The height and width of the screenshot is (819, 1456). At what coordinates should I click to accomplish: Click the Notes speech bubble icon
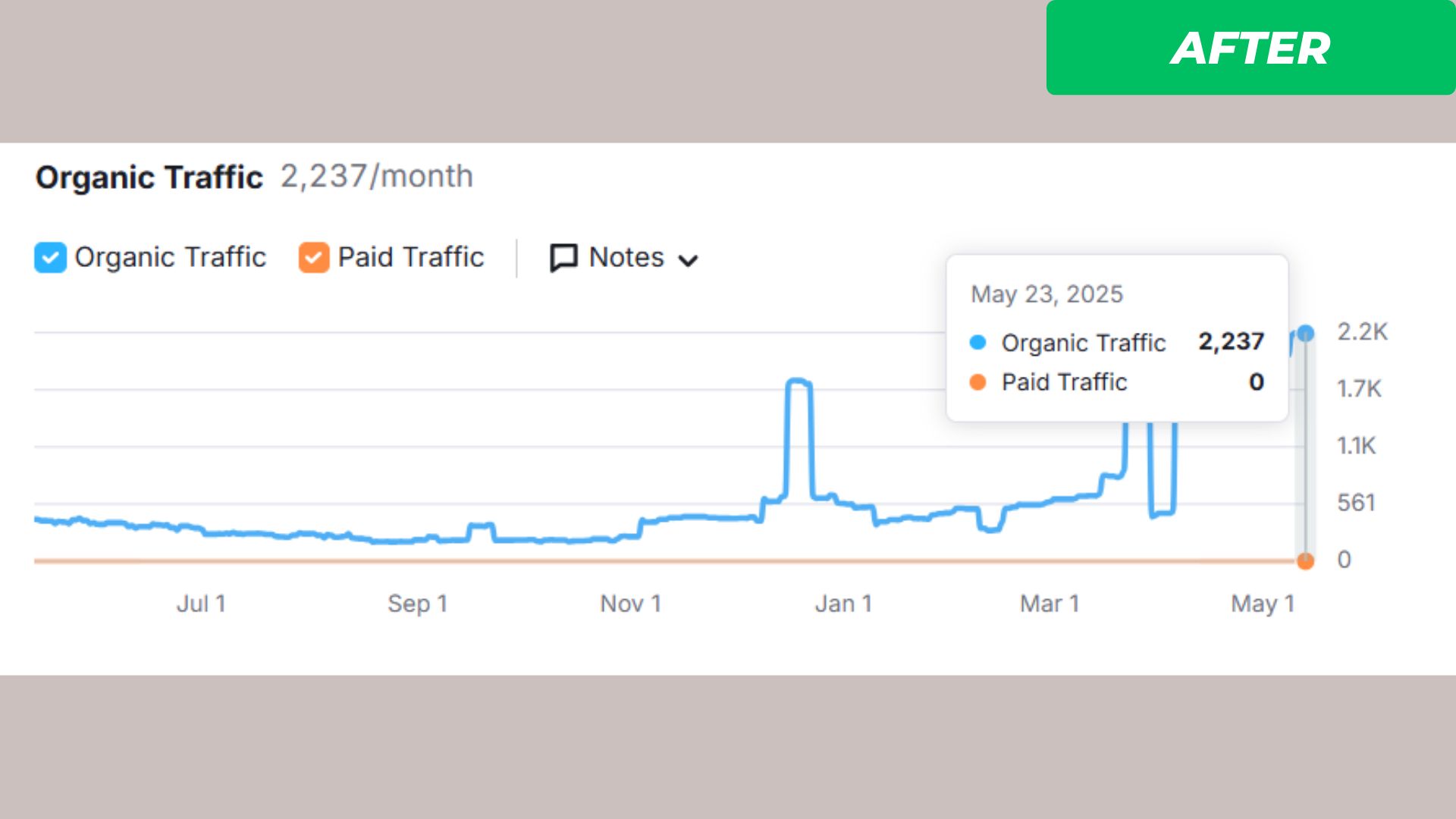click(563, 258)
